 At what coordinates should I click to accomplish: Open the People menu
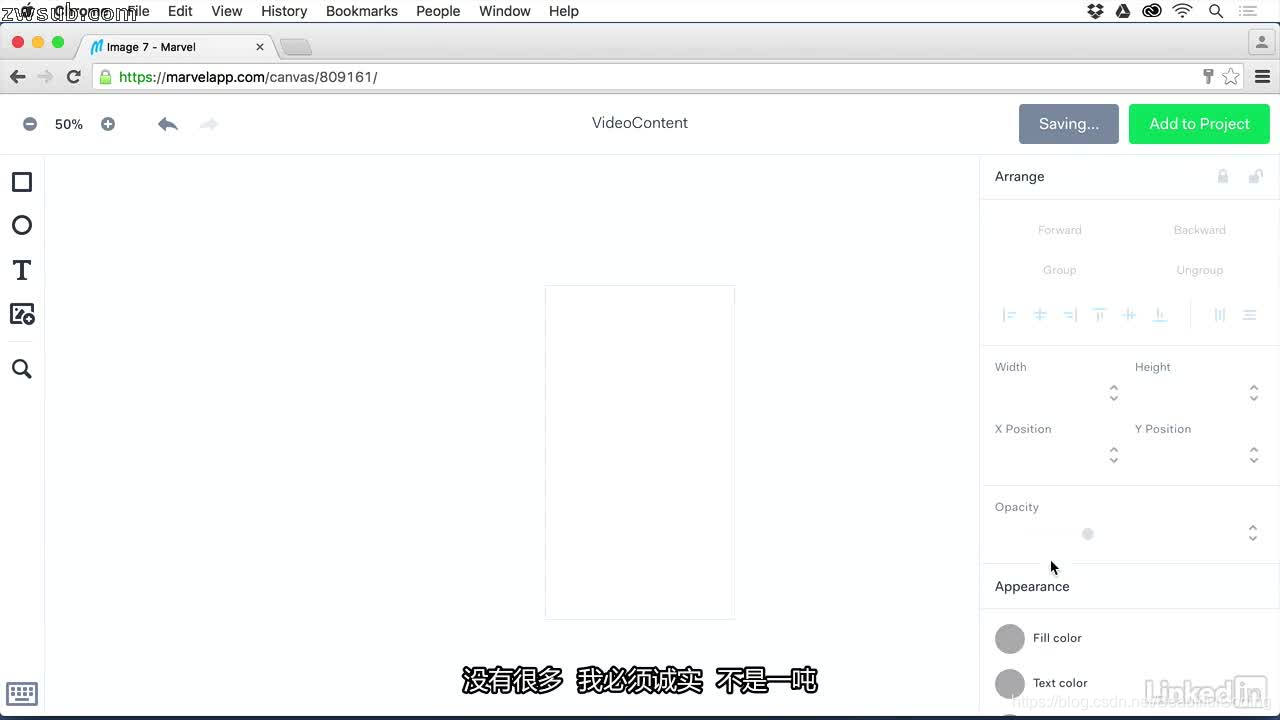coord(438,11)
